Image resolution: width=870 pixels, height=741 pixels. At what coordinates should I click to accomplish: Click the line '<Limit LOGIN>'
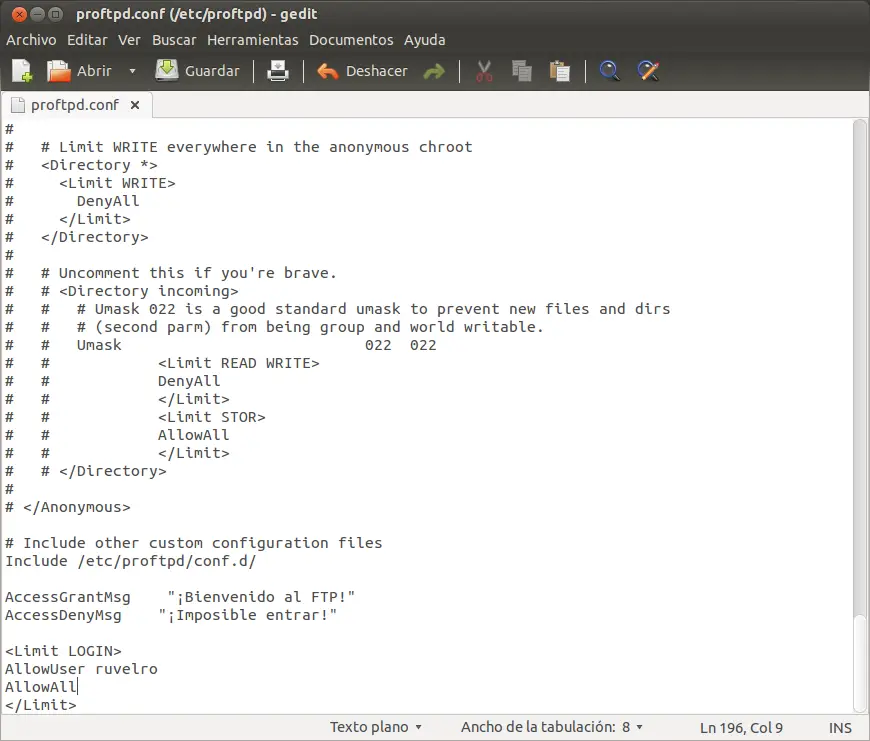tap(63, 651)
